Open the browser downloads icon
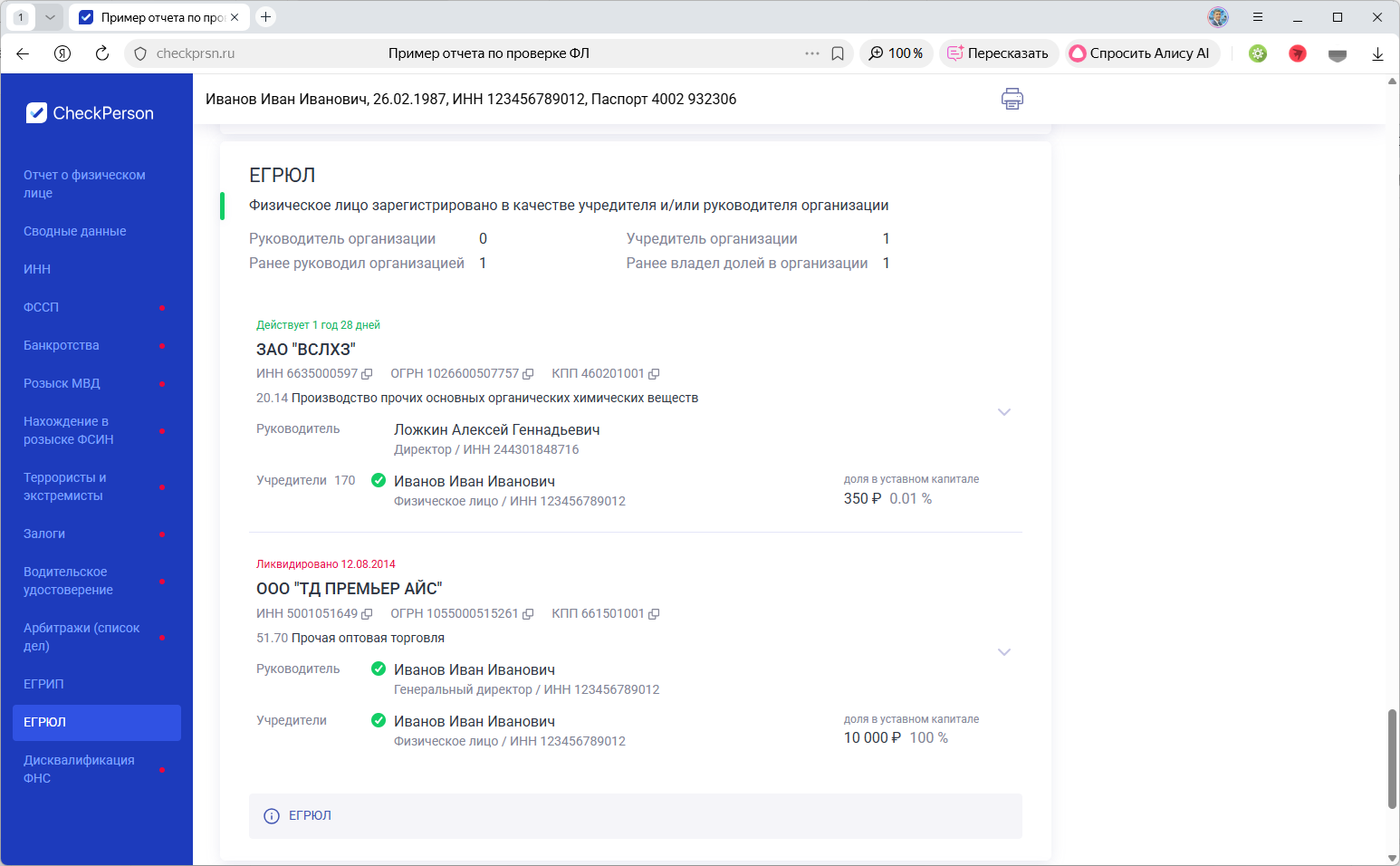This screenshot has width=1400, height=866. 1377,53
